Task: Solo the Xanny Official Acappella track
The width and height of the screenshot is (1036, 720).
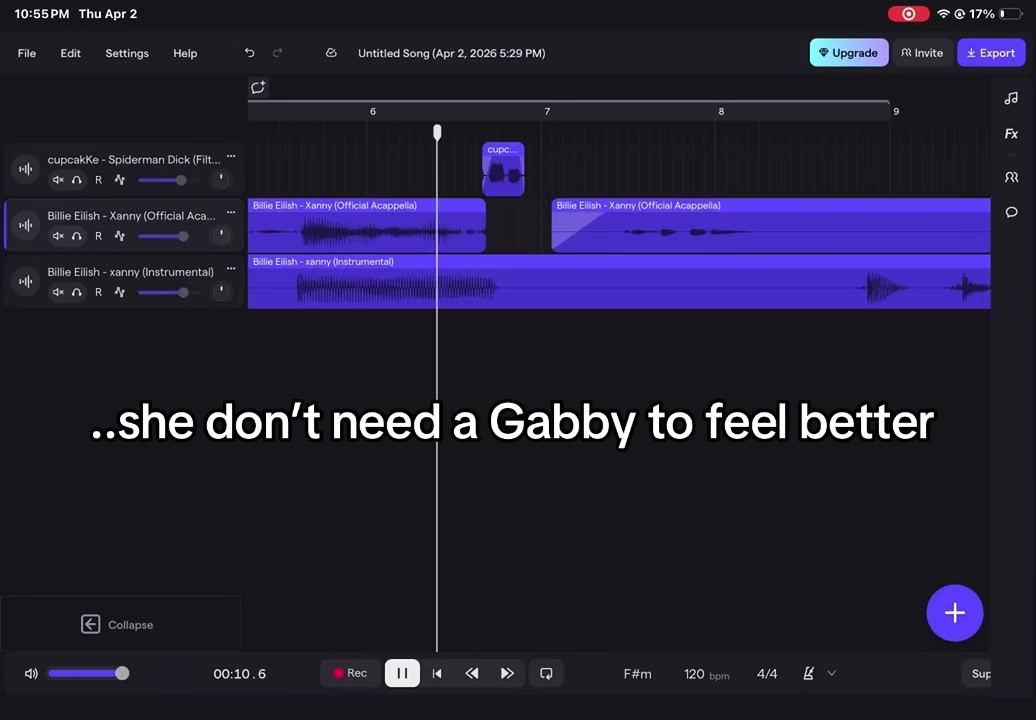Action: (x=77, y=236)
